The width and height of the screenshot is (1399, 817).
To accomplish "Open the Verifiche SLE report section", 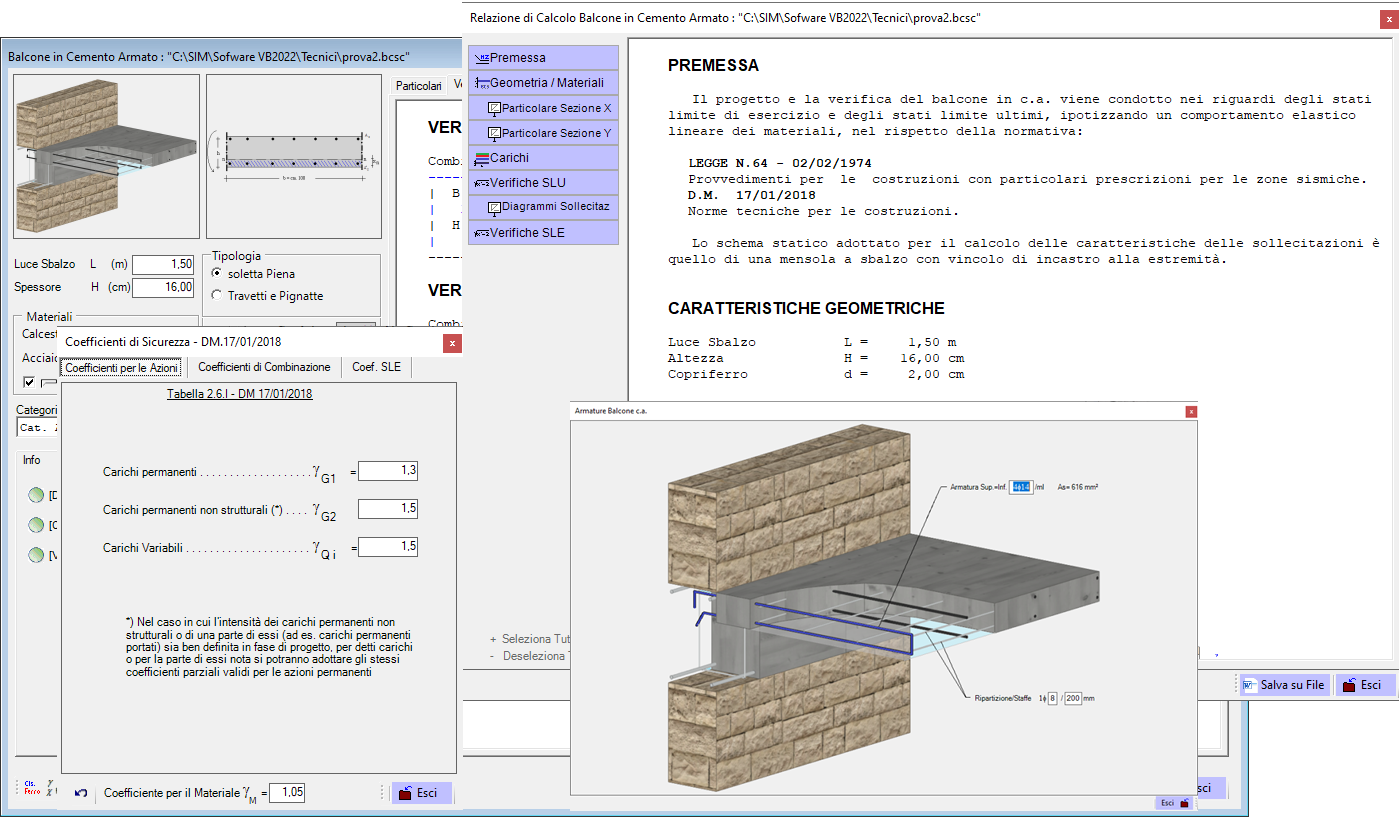I will (543, 232).
